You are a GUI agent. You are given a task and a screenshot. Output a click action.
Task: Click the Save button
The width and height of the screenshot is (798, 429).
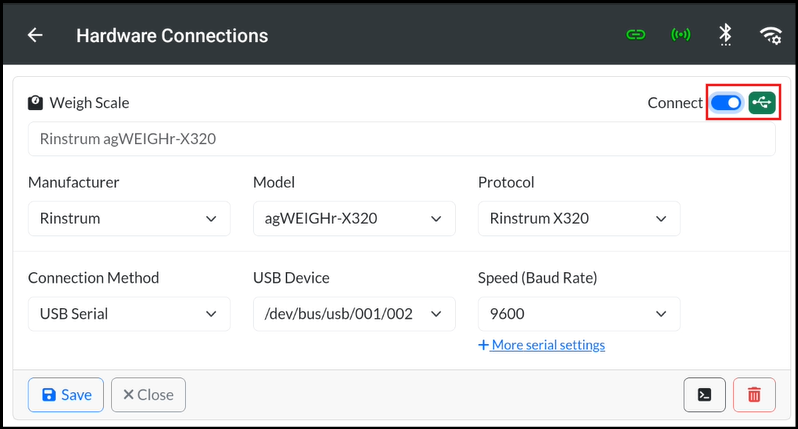coord(66,394)
